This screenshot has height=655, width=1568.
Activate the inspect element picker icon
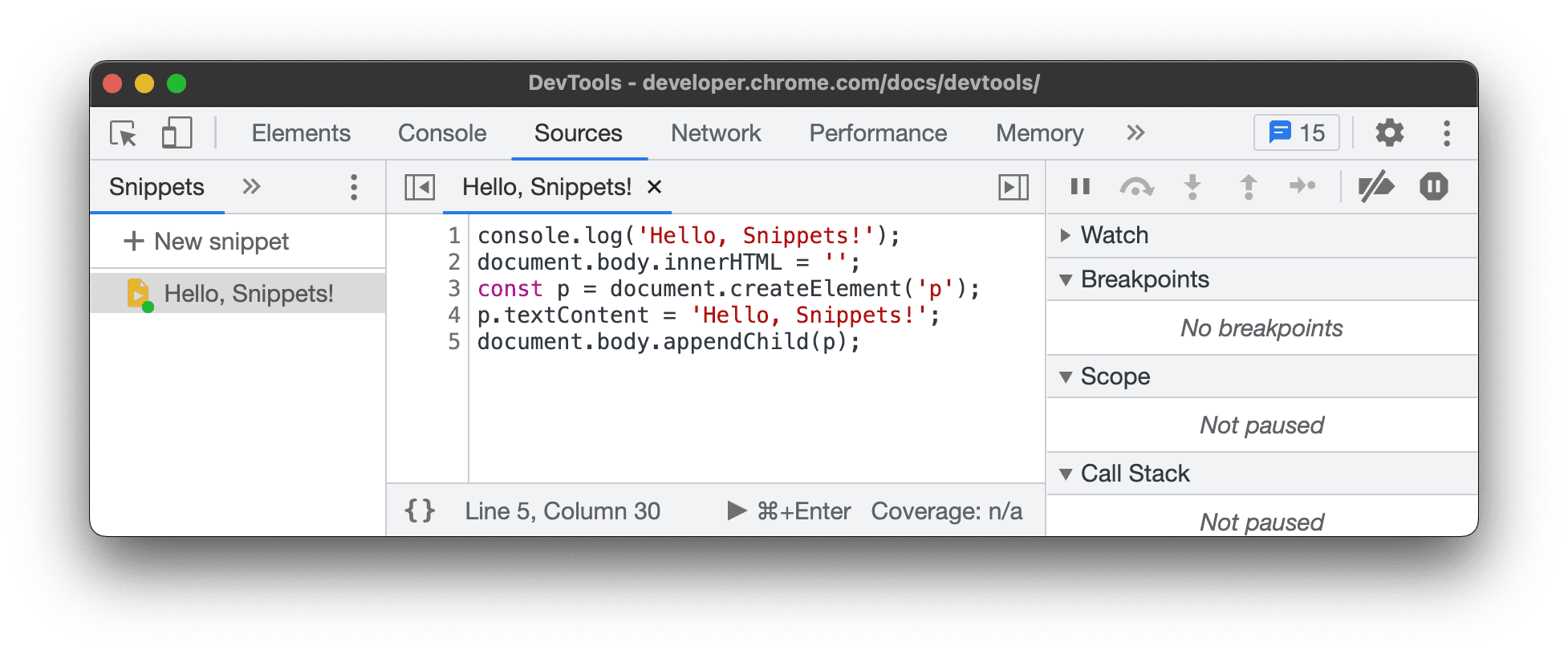tap(124, 133)
